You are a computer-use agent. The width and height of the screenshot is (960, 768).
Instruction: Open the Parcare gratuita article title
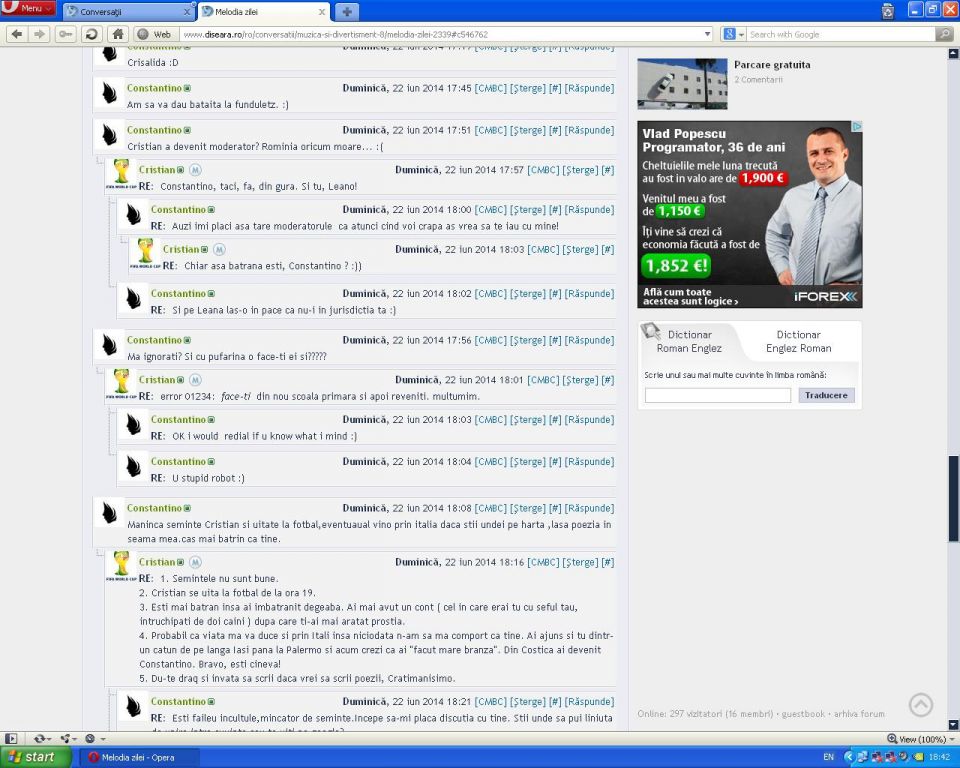click(x=772, y=65)
